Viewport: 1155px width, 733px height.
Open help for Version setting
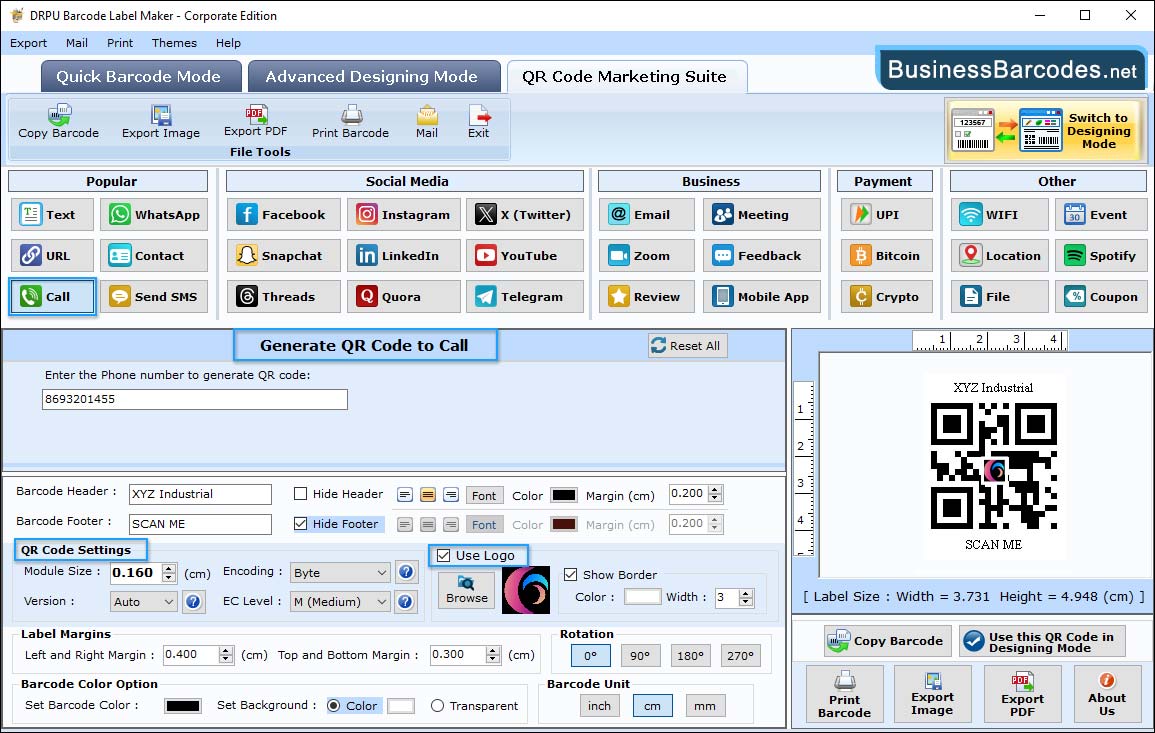click(x=193, y=601)
